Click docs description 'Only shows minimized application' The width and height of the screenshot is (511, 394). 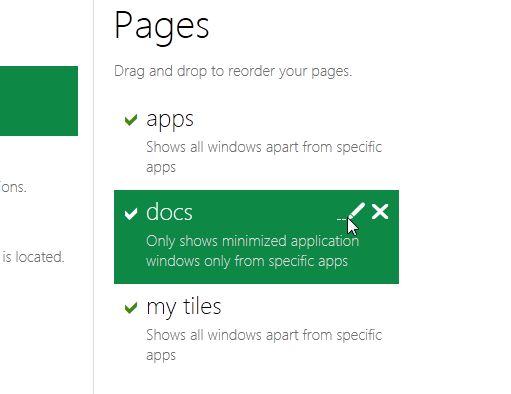point(252,251)
